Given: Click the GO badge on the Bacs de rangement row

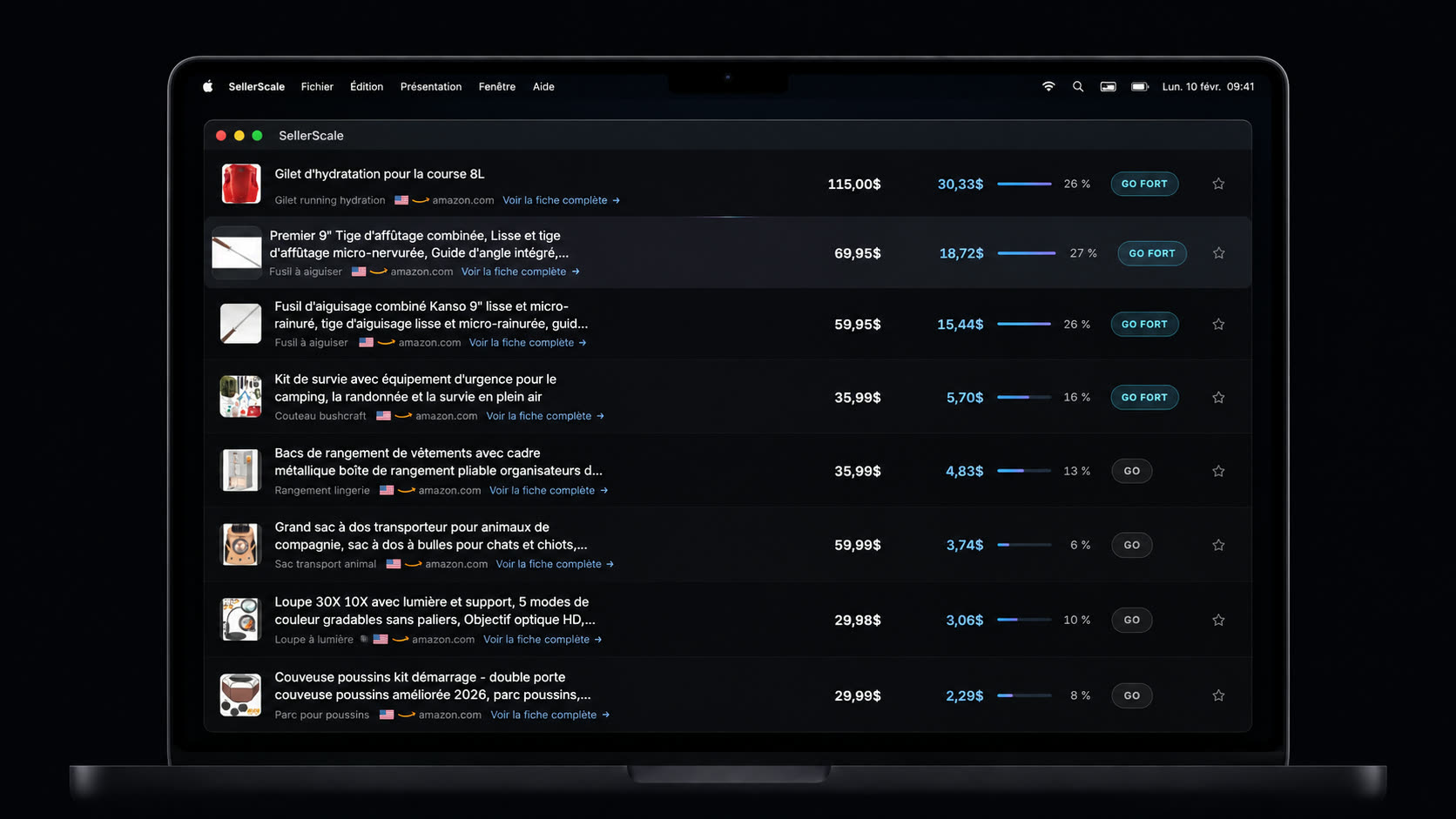Looking at the screenshot, I should (1132, 471).
